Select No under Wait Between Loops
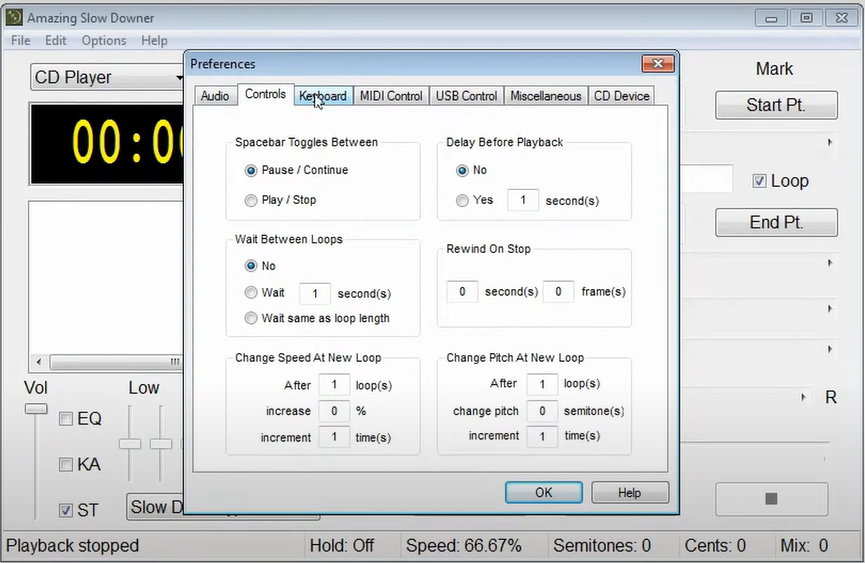The image size is (865, 563). [251, 266]
